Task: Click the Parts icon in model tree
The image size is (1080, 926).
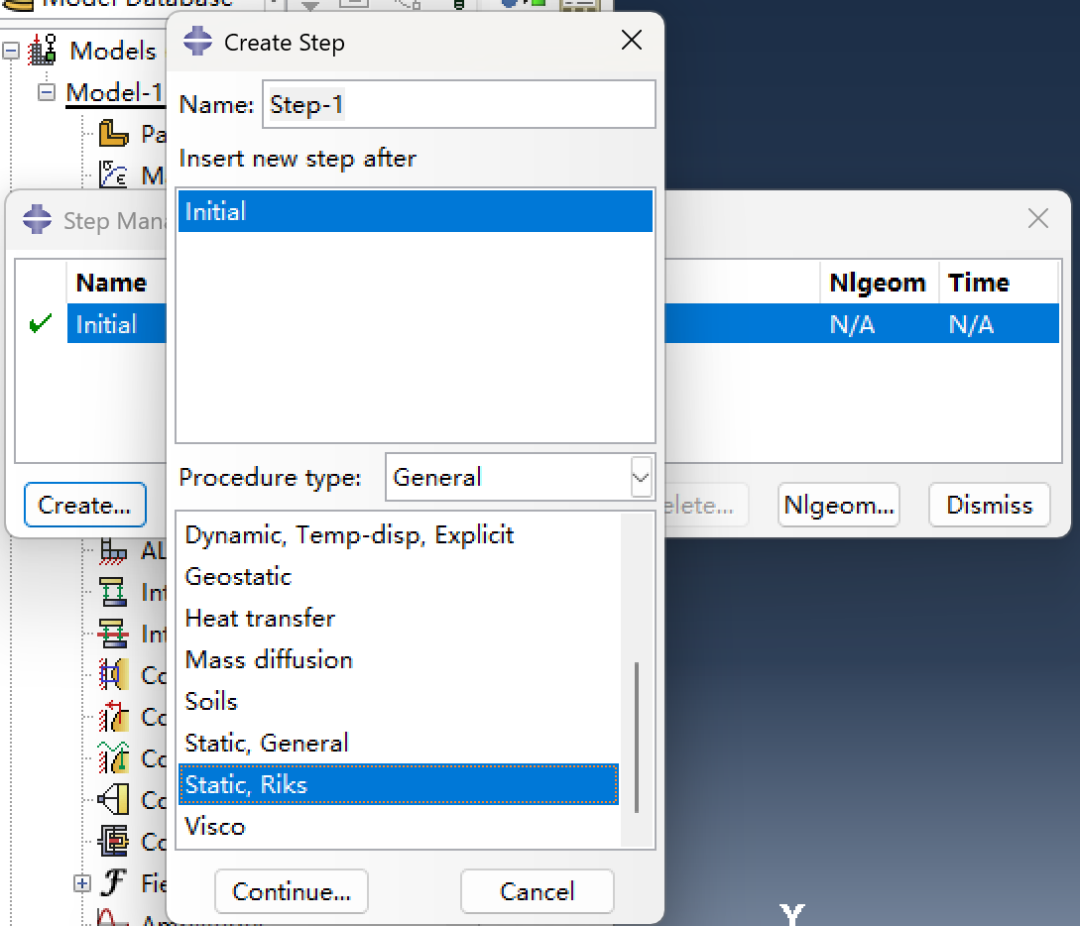Action: pyautogui.click(x=114, y=134)
